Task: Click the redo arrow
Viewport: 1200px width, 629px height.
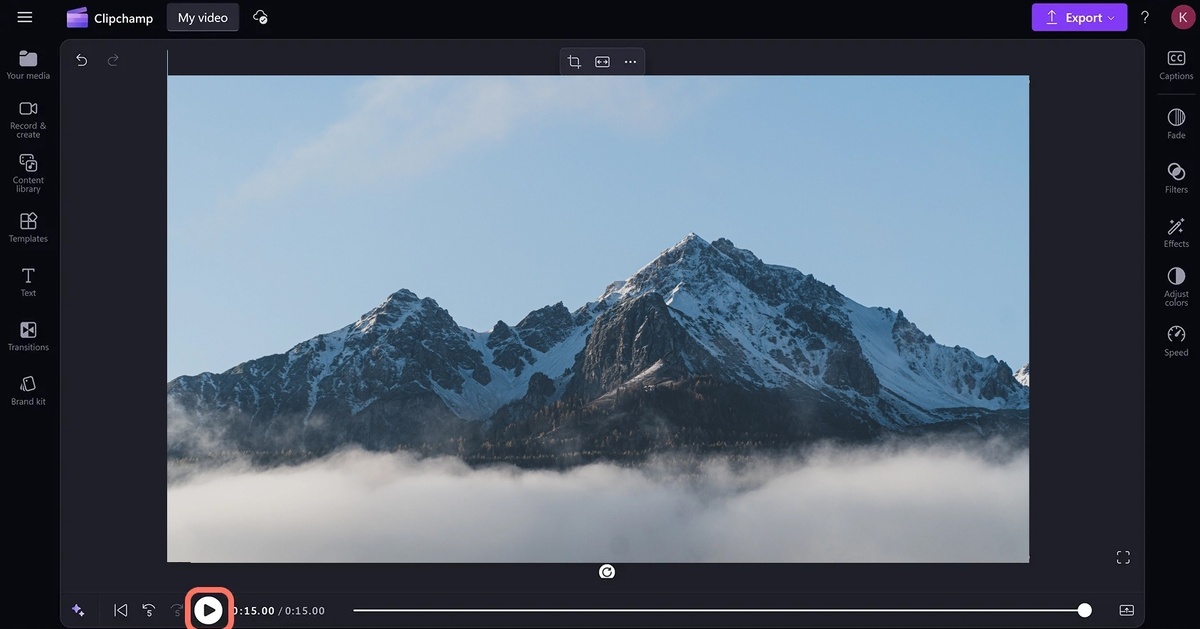Action: [x=113, y=60]
